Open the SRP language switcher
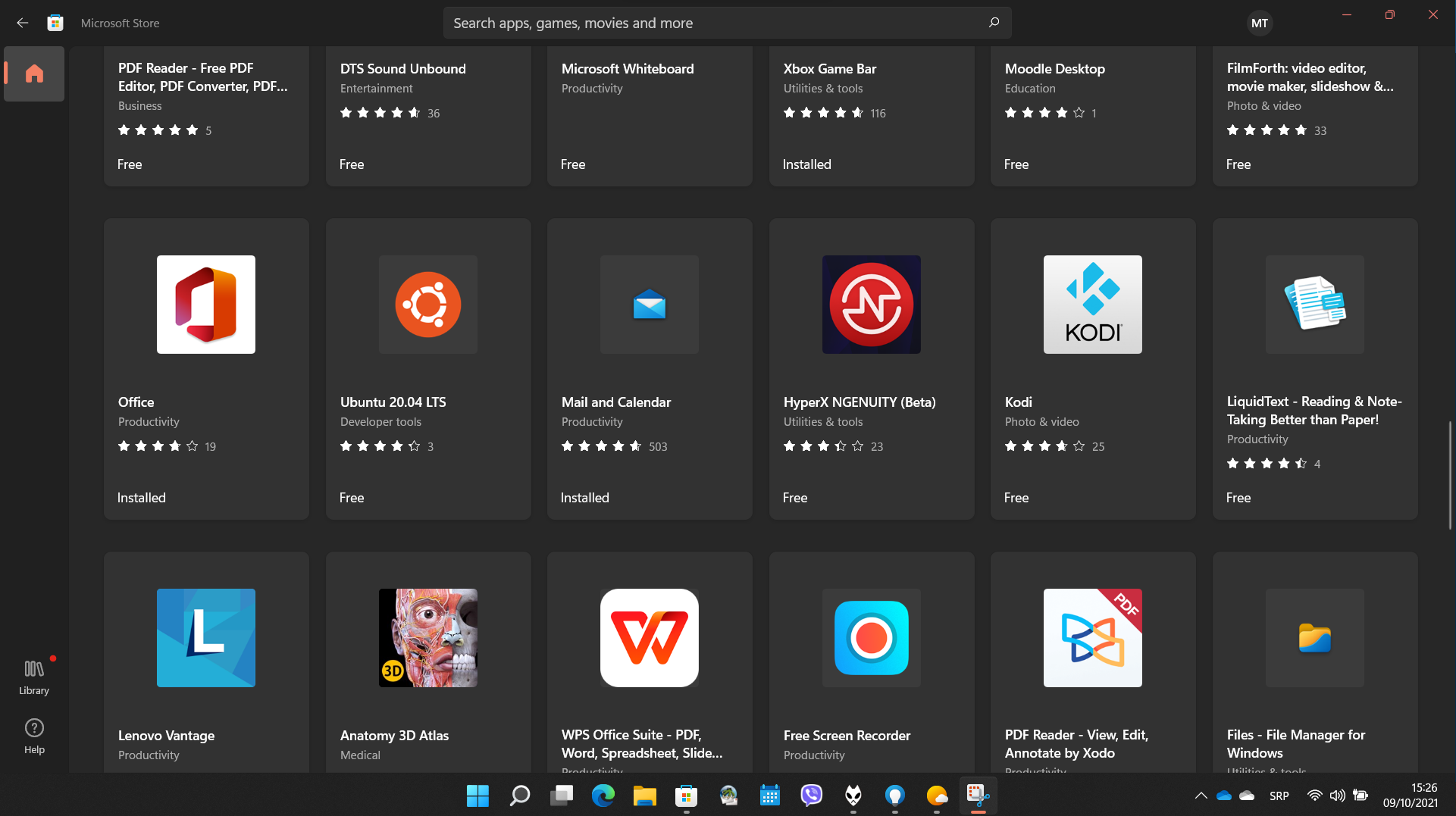Image resolution: width=1456 pixels, height=816 pixels. tap(1279, 796)
